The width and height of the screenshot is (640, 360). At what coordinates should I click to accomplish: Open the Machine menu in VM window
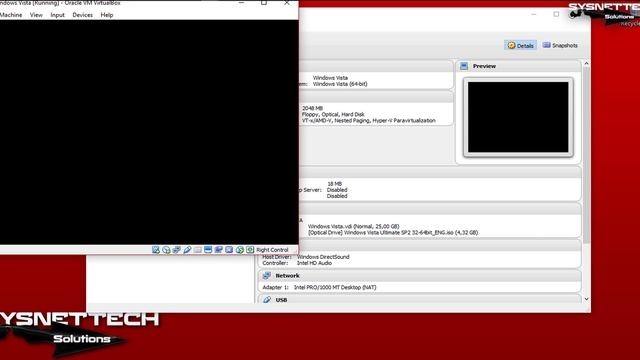(x=11, y=15)
